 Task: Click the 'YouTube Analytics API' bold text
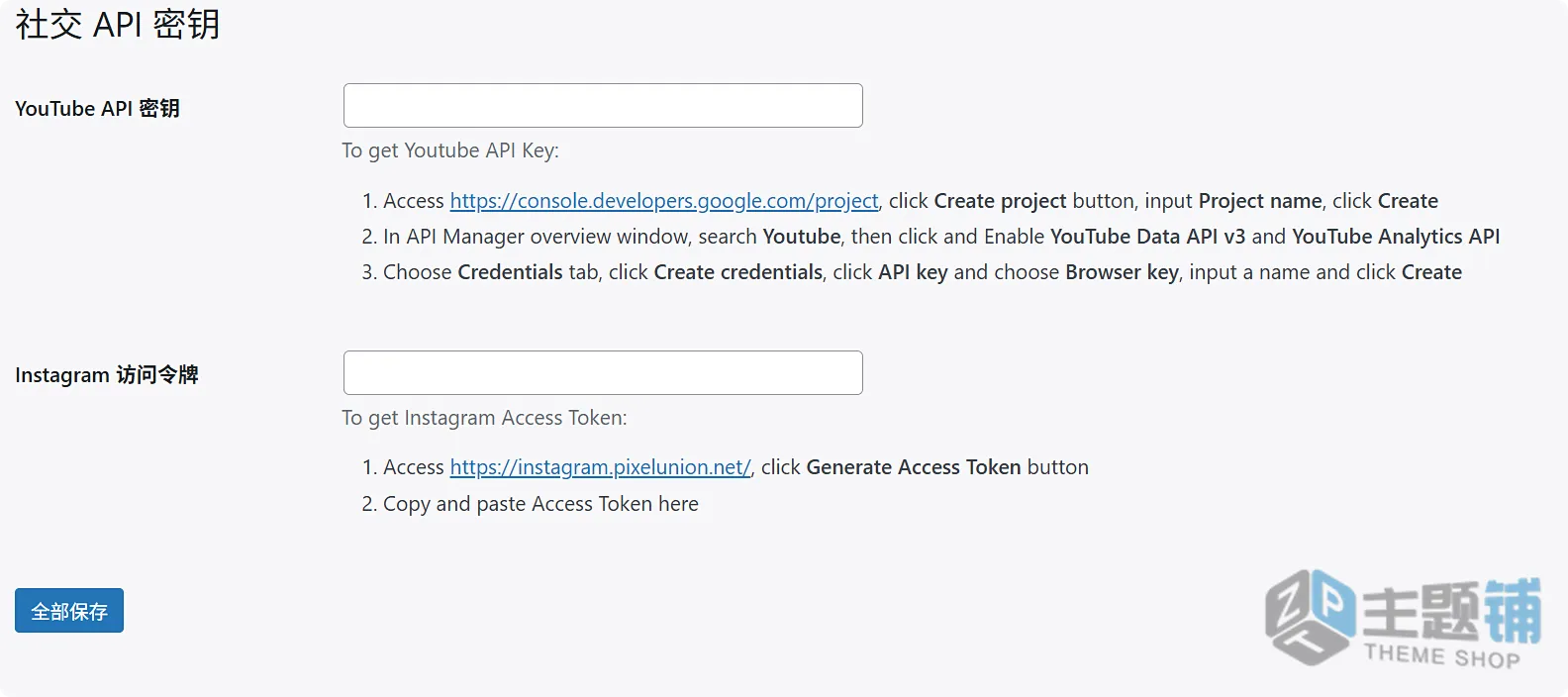(x=1396, y=237)
